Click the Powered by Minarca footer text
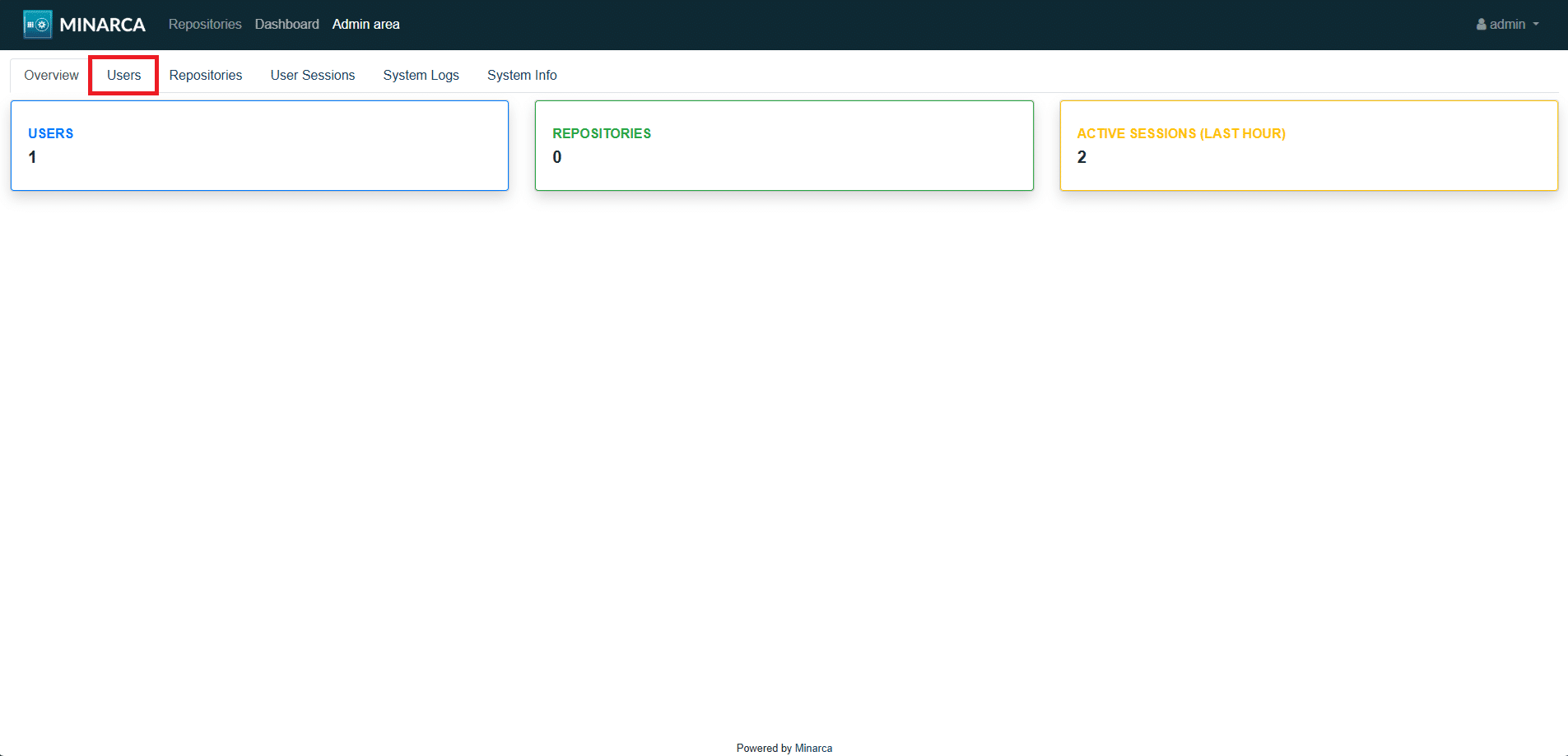The width and height of the screenshot is (1568, 756). pos(784,748)
